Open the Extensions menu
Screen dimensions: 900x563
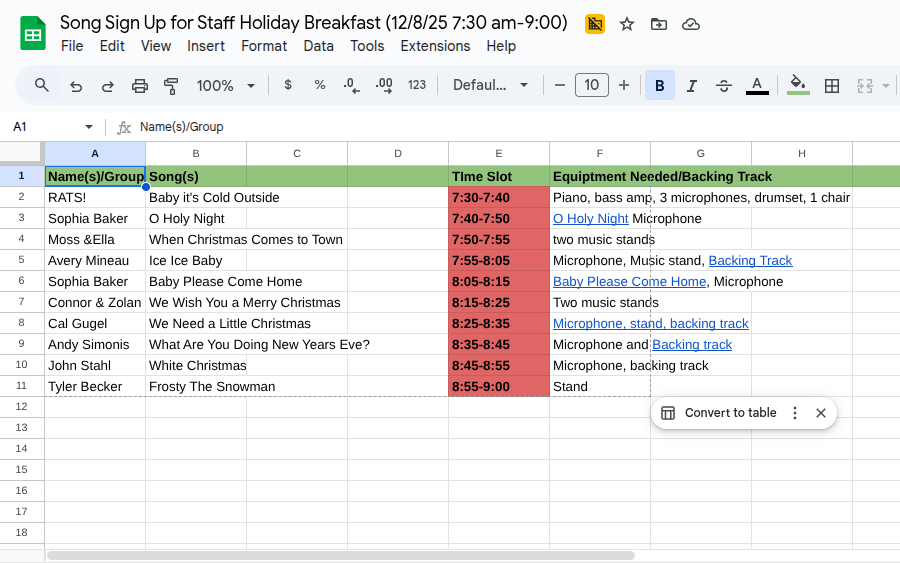click(x=435, y=46)
